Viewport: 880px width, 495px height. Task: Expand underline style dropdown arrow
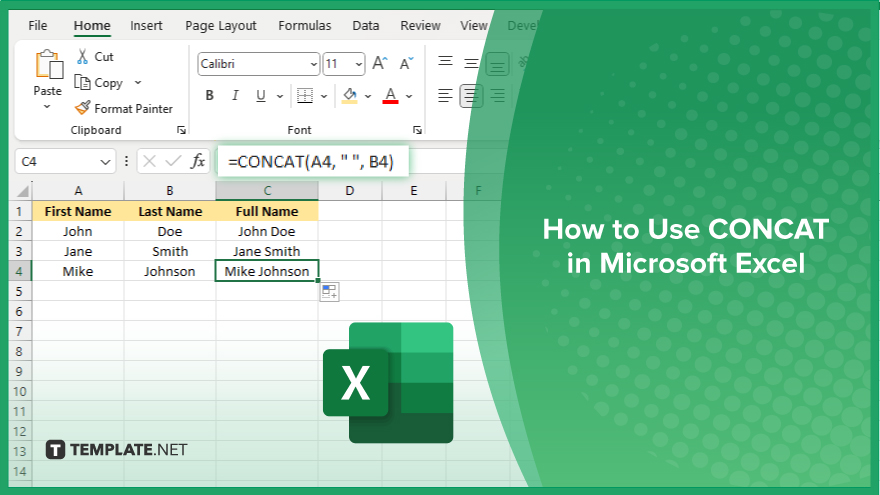[279, 97]
